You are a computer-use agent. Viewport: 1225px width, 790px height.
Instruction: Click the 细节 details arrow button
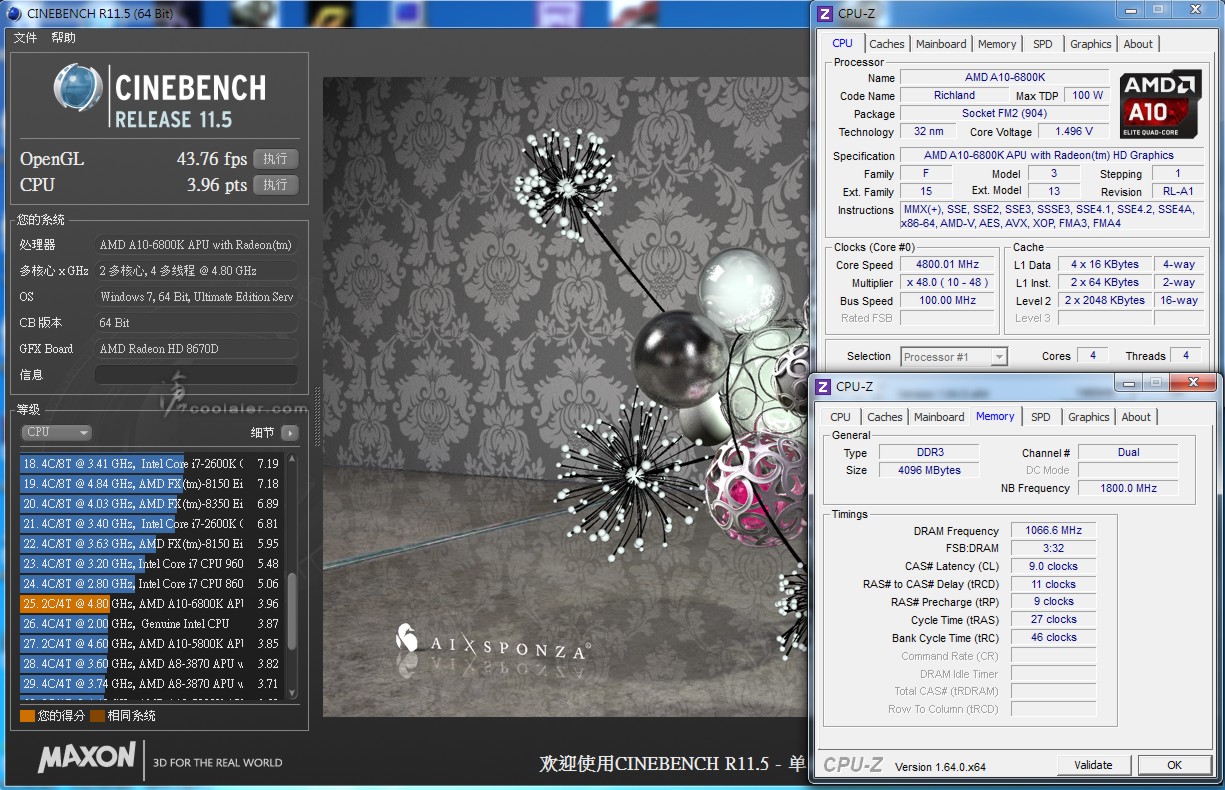(x=290, y=433)
